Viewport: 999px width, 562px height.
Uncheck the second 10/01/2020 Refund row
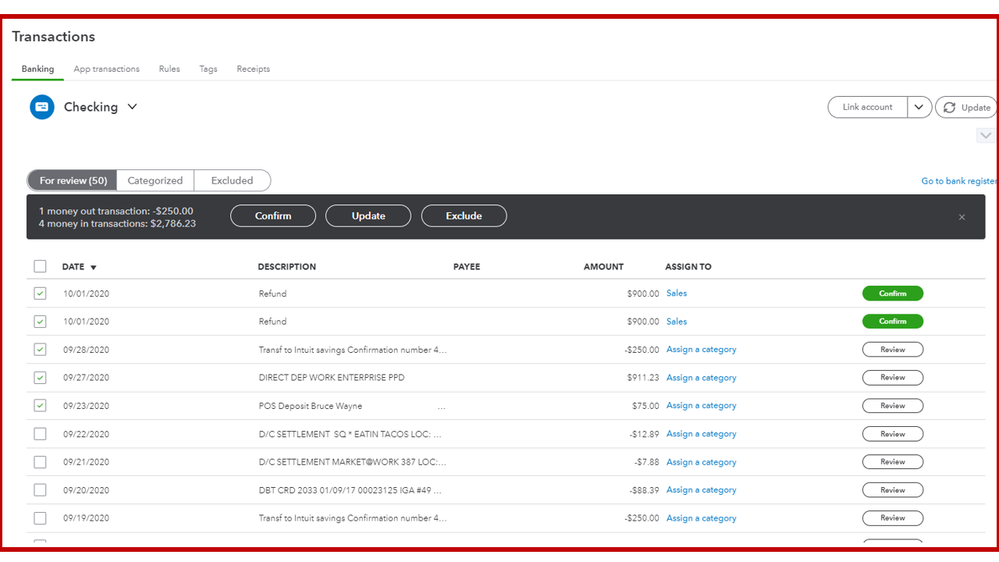click(x=40, y=322)
